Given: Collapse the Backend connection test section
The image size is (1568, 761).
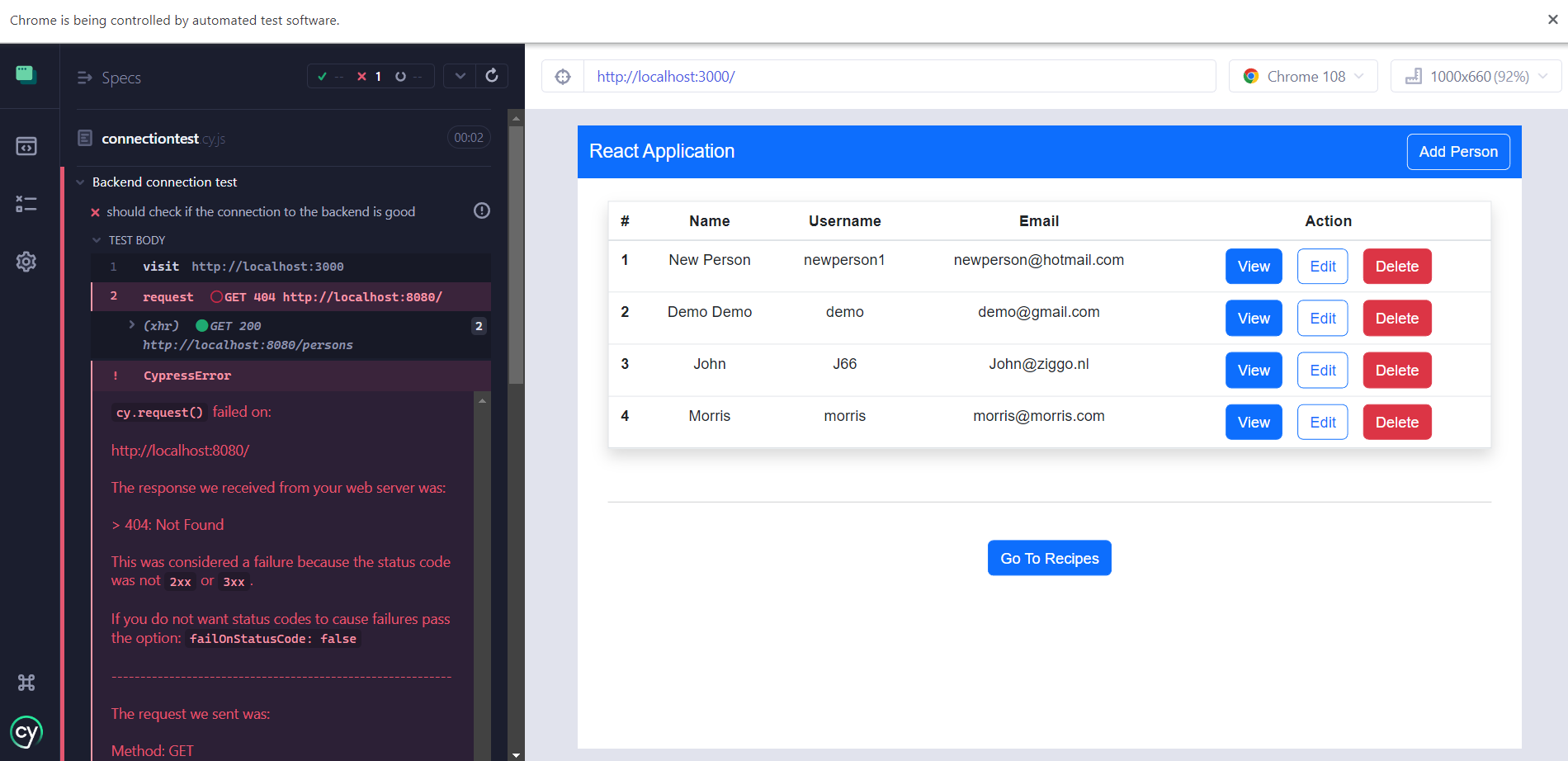Looking at the screenshot, I should tap(80, 182).
